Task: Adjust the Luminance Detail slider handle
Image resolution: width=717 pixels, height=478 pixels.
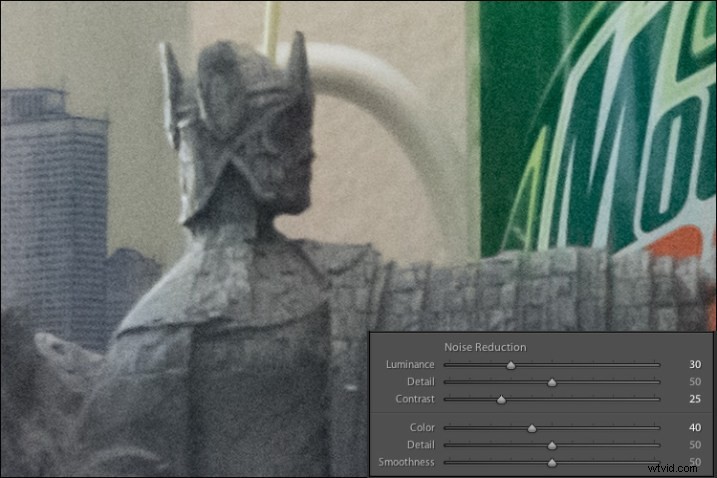Action: (x=552, y=382)
